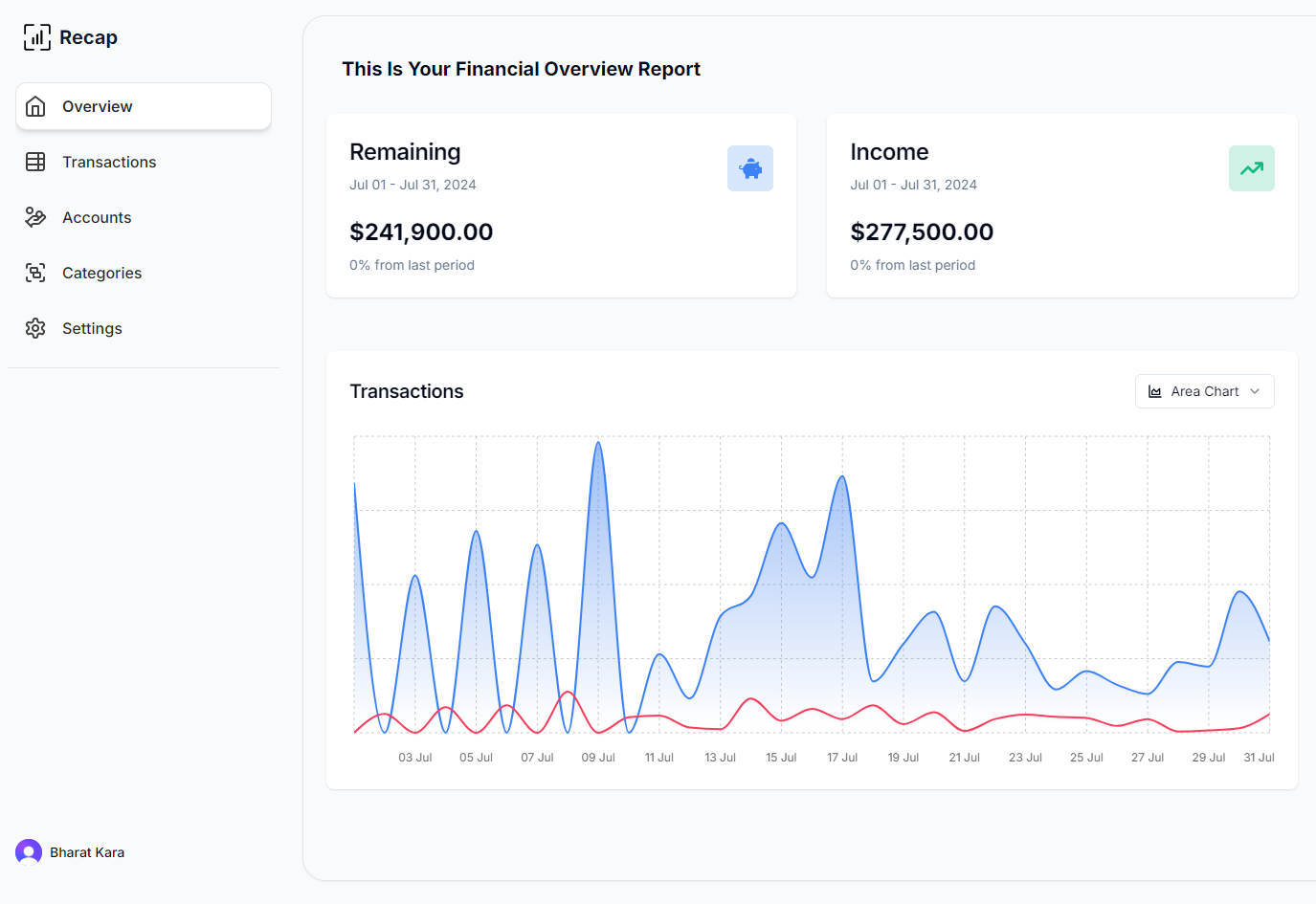The image size is (1316, 904).
Task: Click the 17 Jul axis label
Action: (x=842, y=758)
